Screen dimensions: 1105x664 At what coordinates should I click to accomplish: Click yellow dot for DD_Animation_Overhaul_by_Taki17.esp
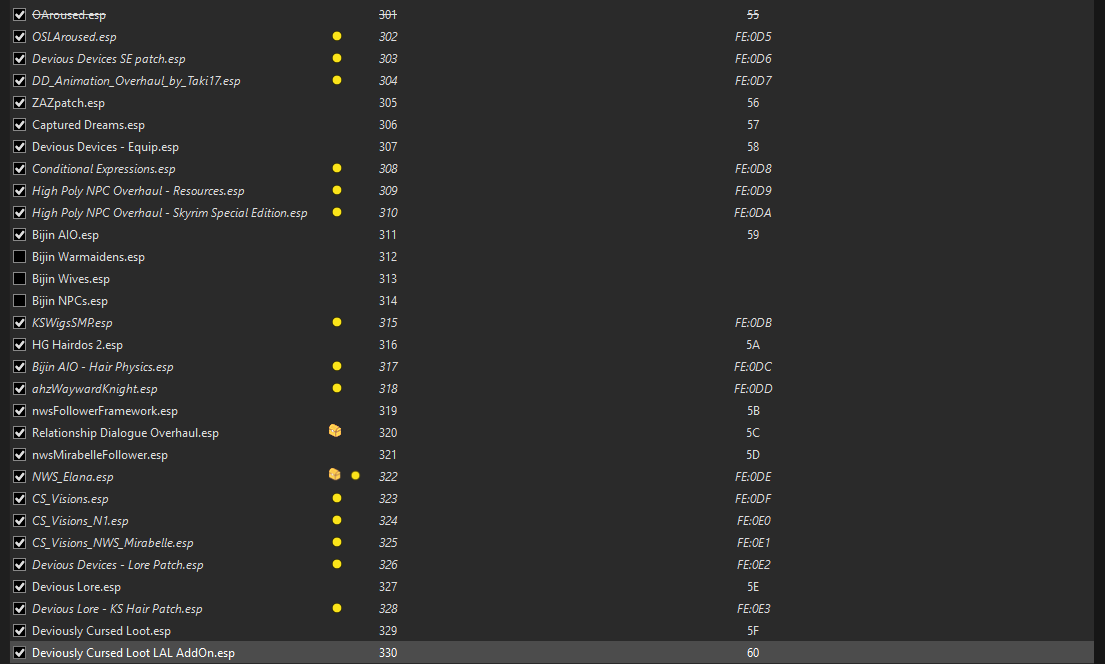point(337,80)
